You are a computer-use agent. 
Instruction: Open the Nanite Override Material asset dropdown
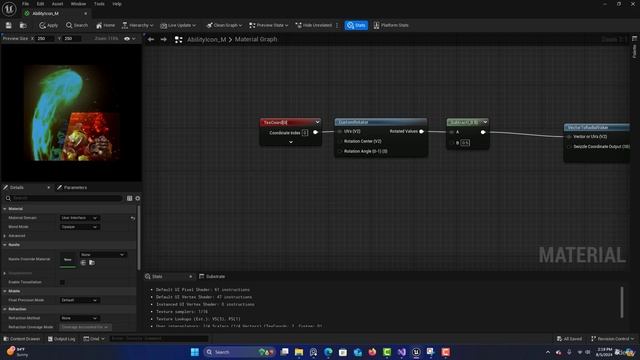tap(102, 255)
